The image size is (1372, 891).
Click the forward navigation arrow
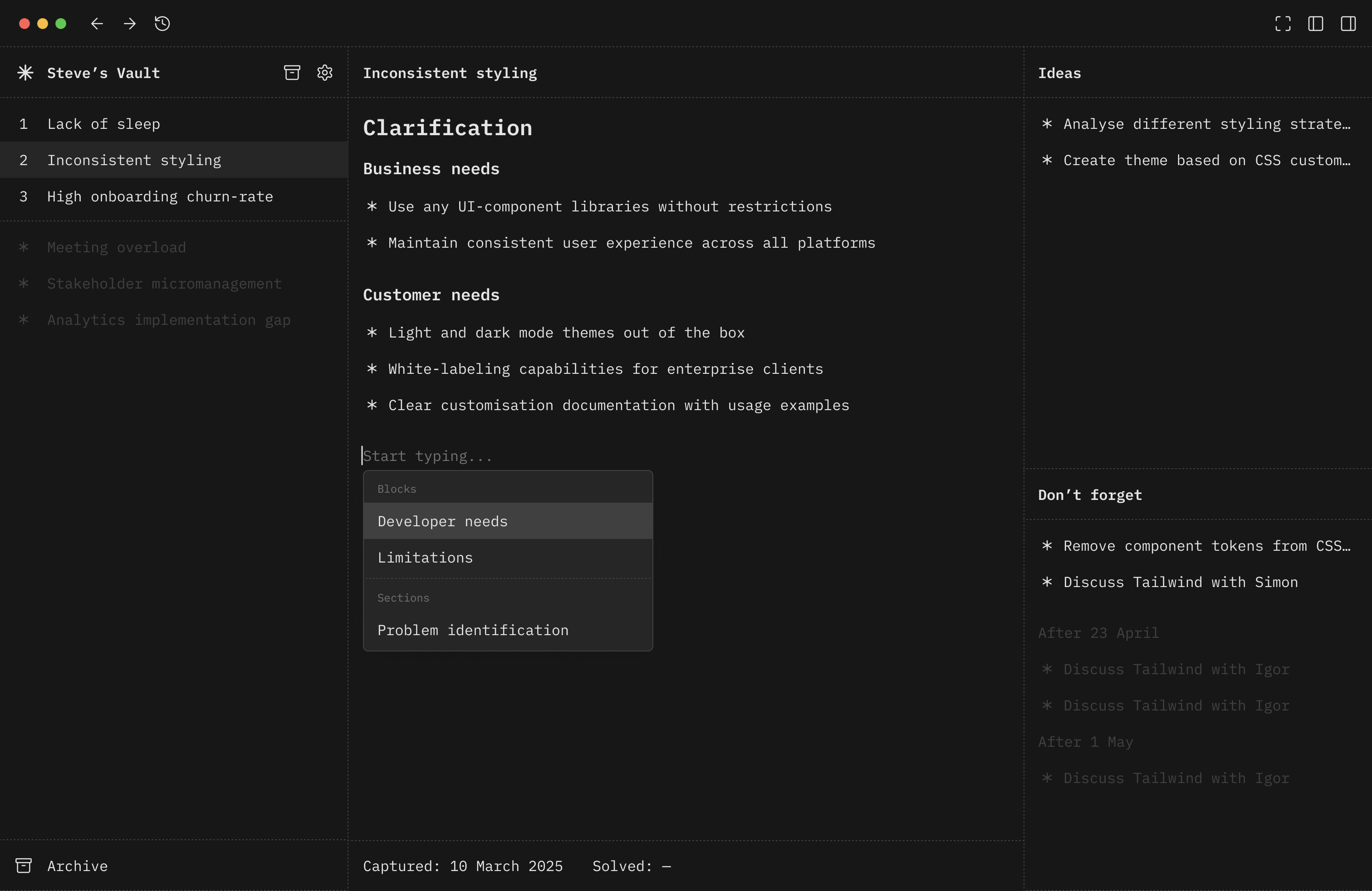[x=129, y=24]
